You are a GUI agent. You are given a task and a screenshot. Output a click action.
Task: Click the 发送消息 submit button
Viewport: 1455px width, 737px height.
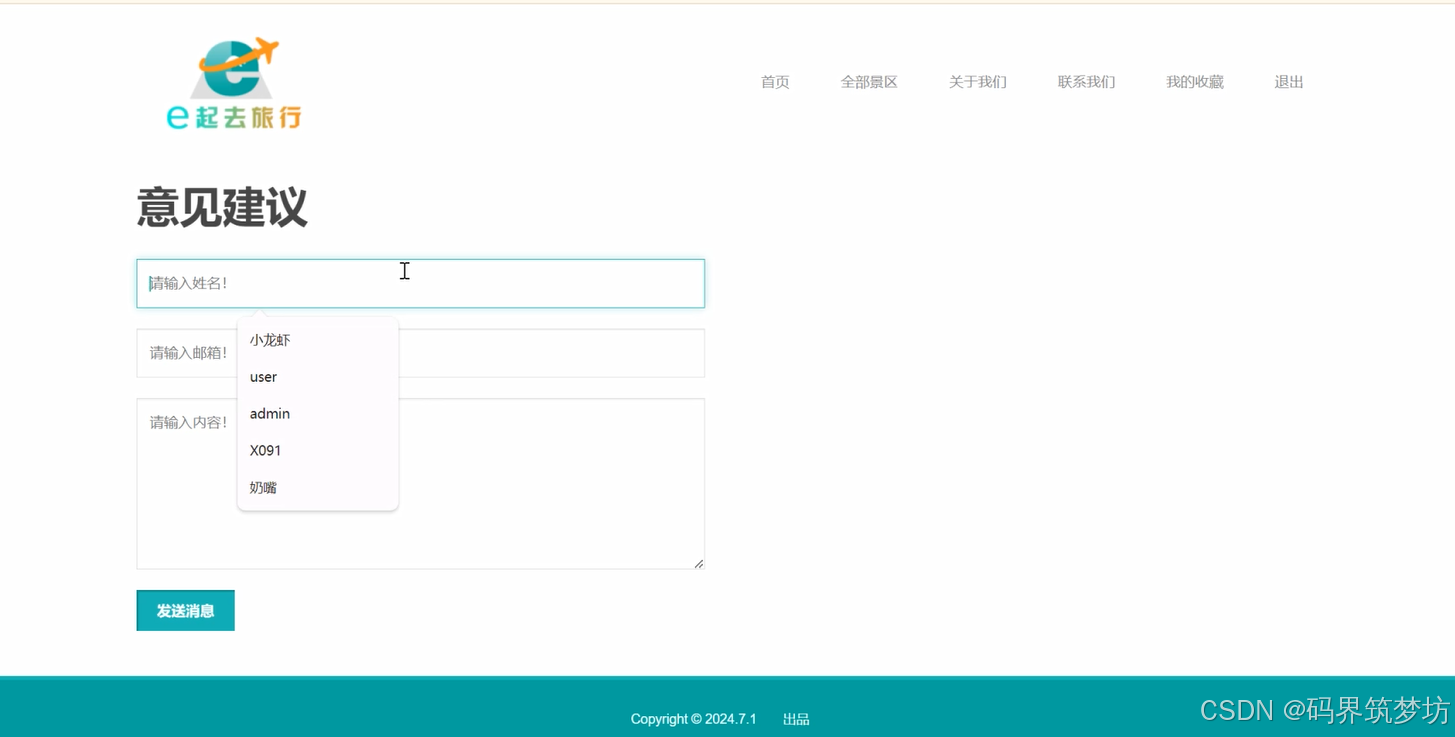tap(186, 610)
